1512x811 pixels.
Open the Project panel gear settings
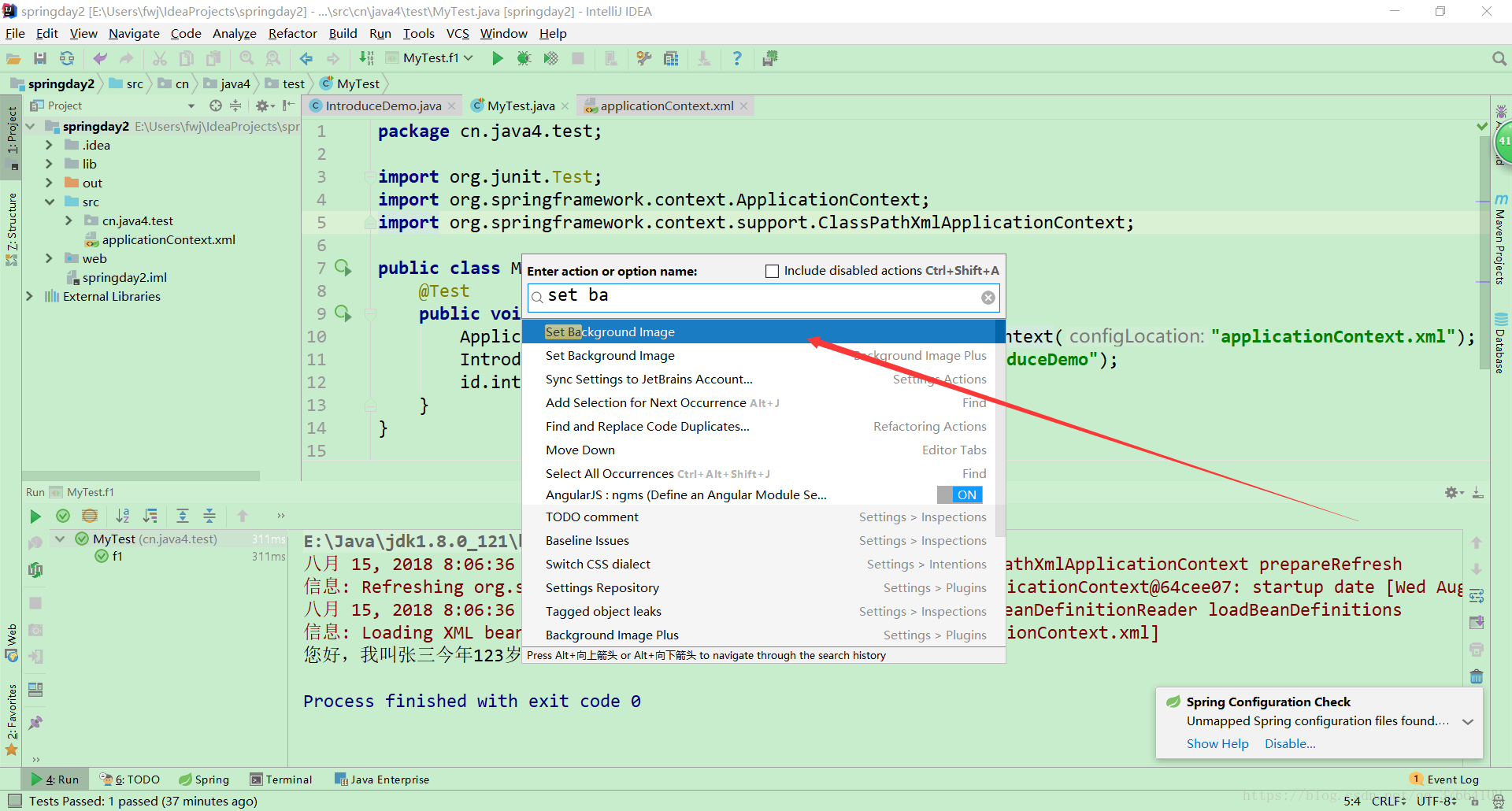tap(263, 106)
